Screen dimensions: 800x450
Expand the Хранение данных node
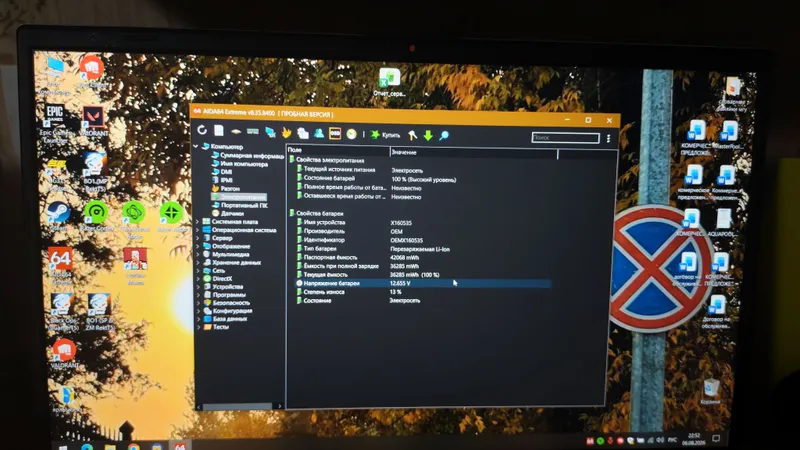197,262
